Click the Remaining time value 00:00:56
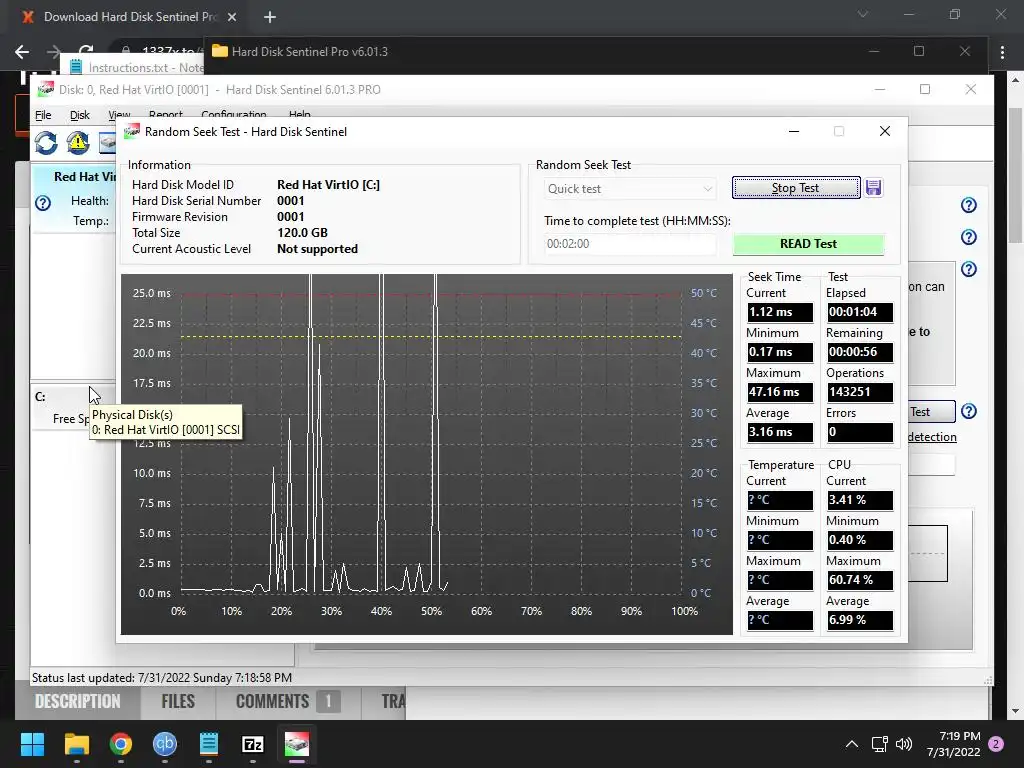 pos(859,352)
